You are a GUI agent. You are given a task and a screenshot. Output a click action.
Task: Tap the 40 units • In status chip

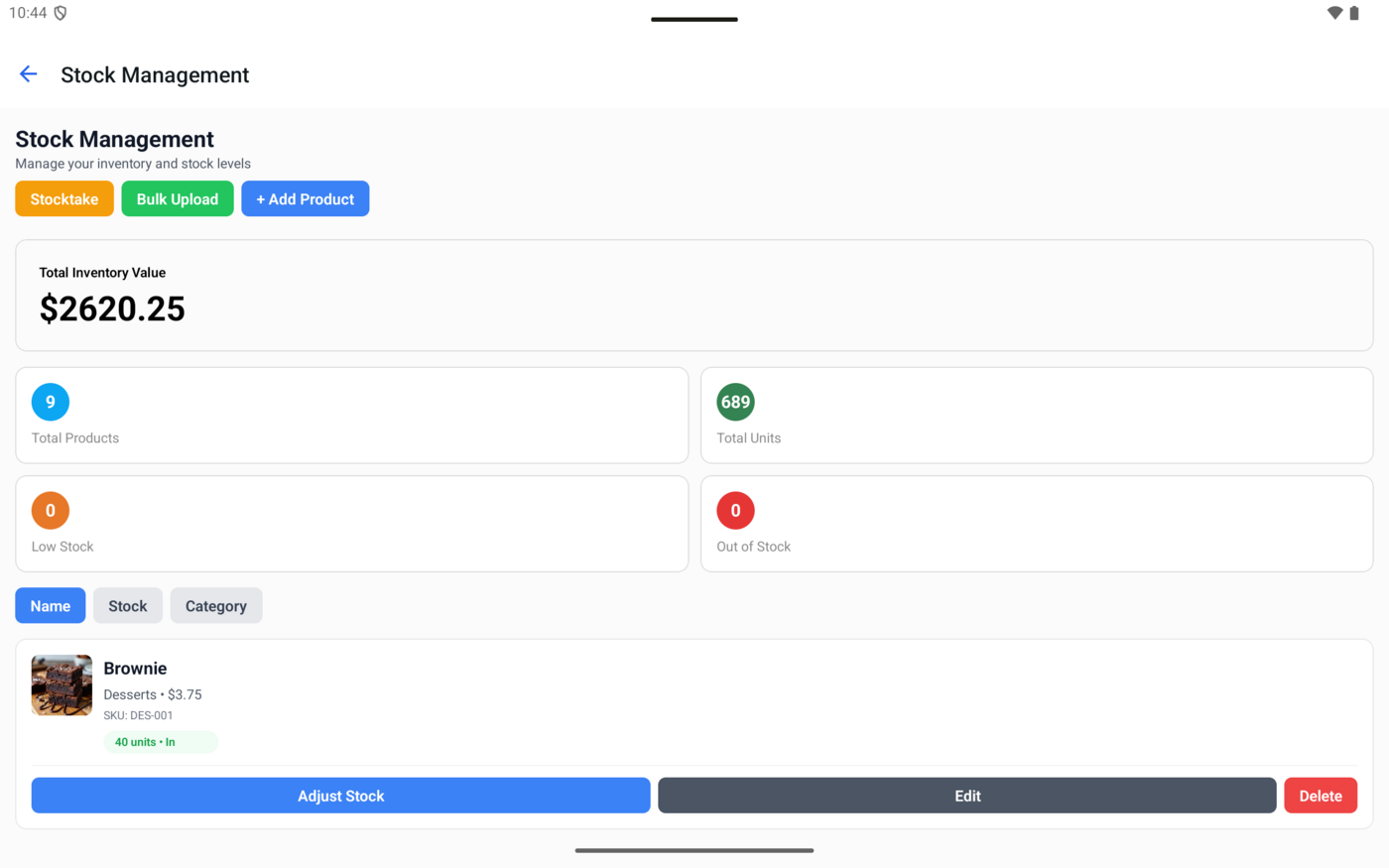click(161, 742)
